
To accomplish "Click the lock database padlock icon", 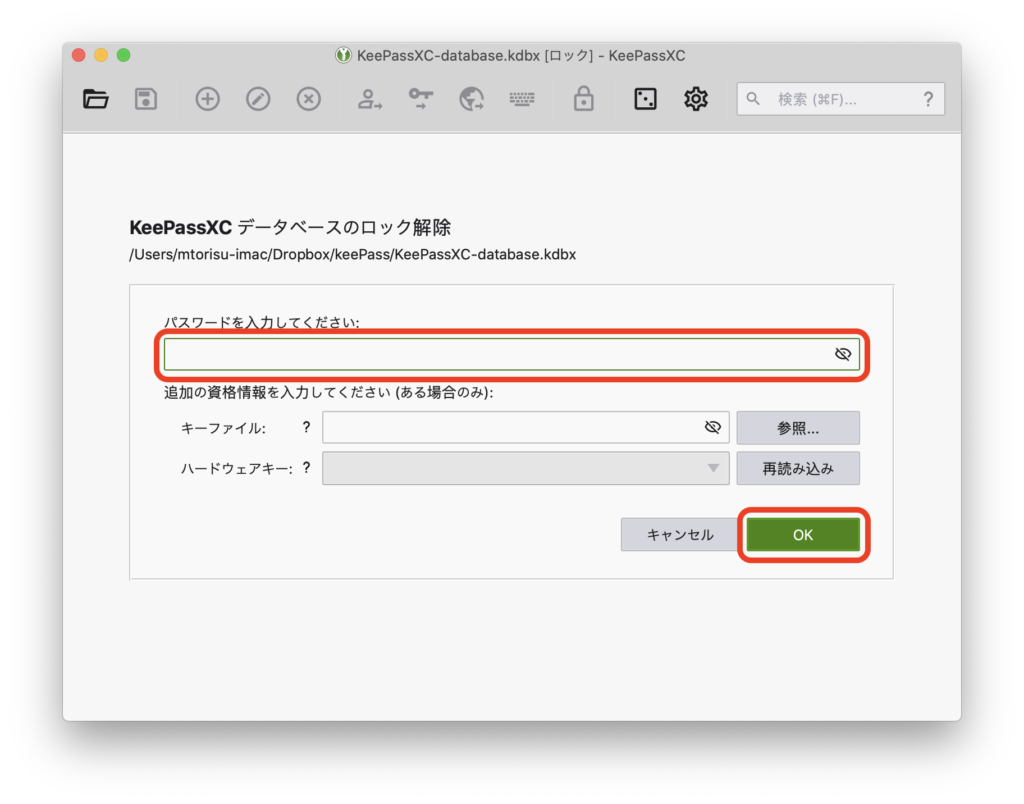I will point(583,99).
